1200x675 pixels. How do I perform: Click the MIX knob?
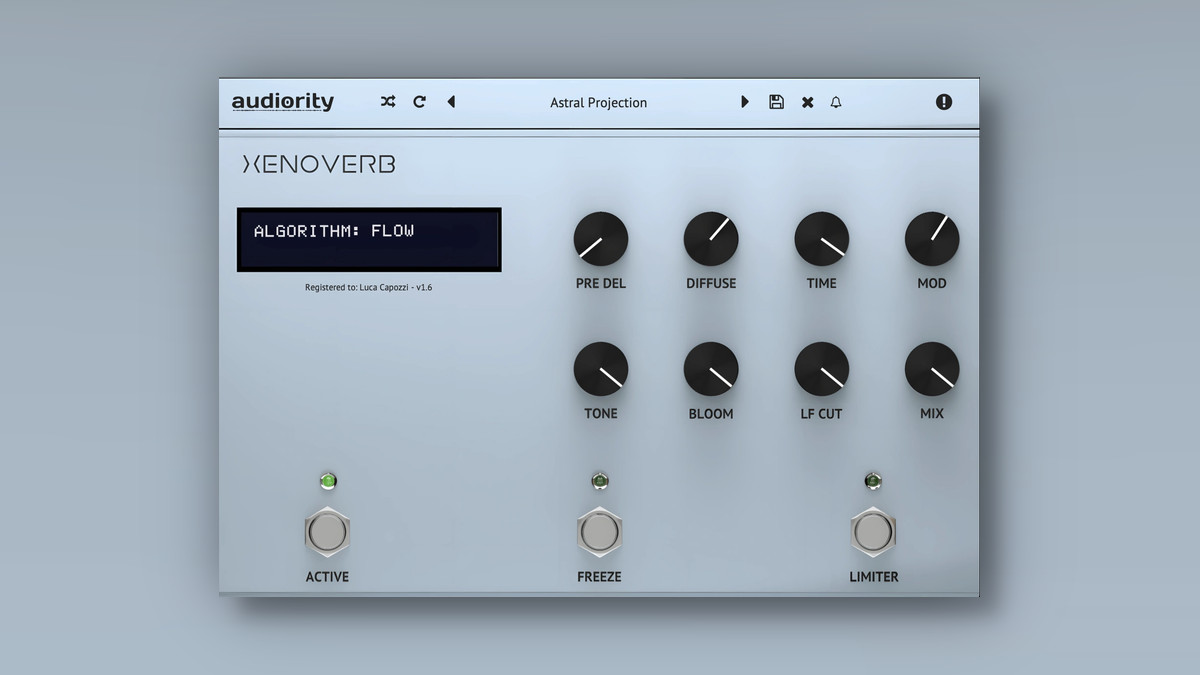click(932, 369)
